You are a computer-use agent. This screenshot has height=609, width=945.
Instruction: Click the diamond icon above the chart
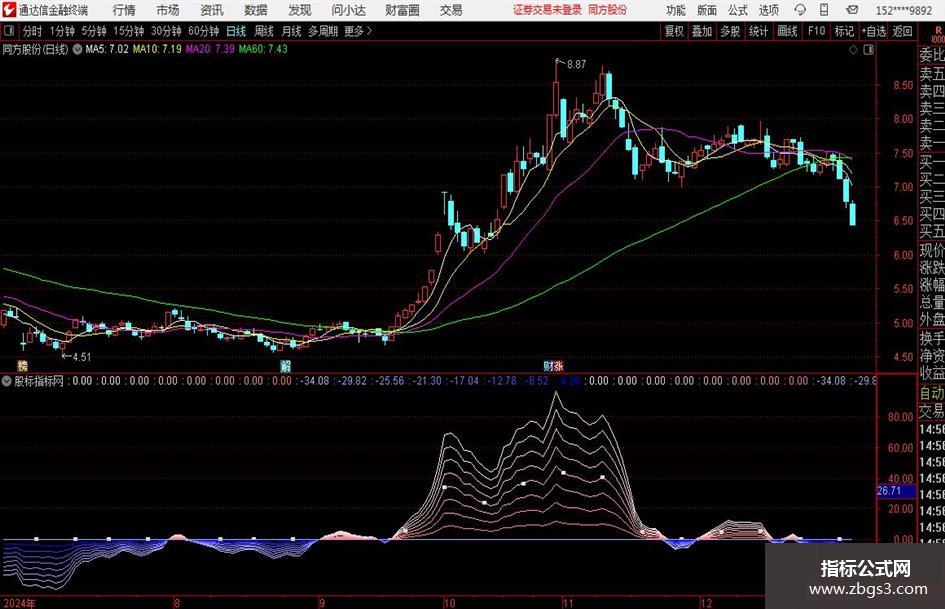coord(853,50)
